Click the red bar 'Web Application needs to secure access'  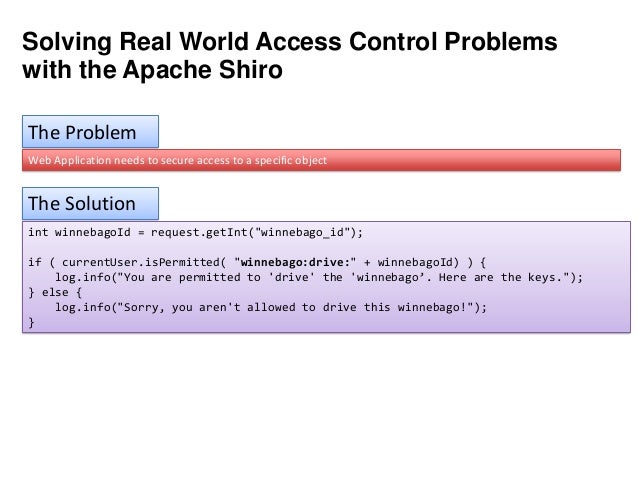point(321,160)
